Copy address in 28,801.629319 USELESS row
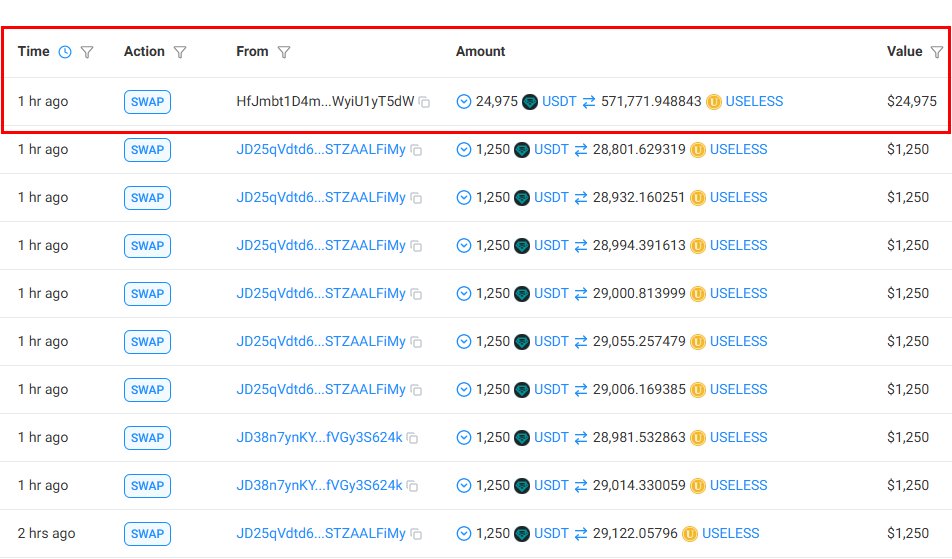Viewport: 952px width, 559px height. point(416,150)
